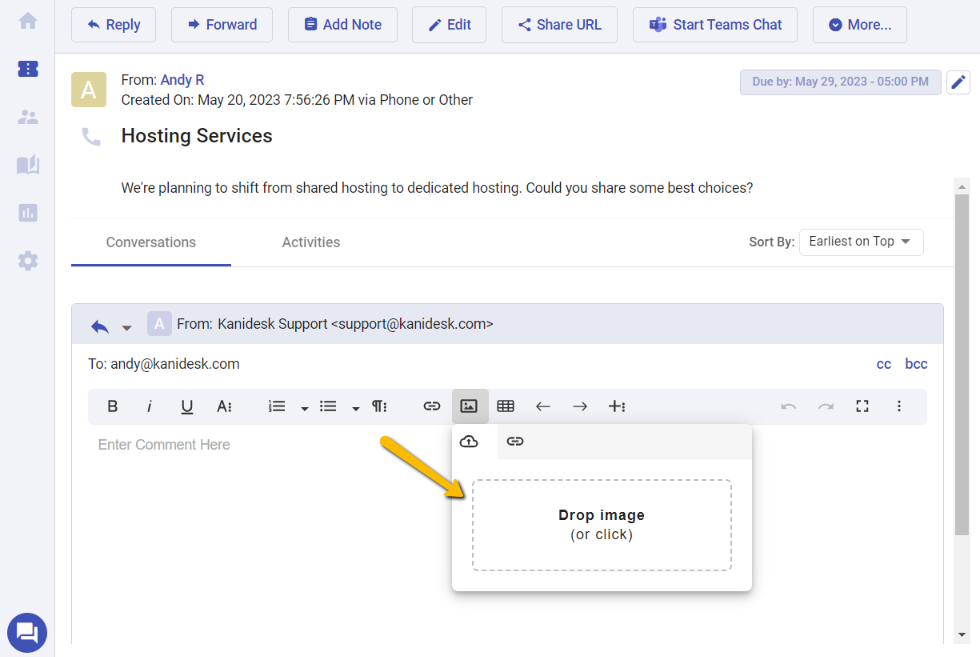Screen dimensions: 980x657
Task: Open the Earliest on Top sort dropdown
Action: (x=861, y=242)
